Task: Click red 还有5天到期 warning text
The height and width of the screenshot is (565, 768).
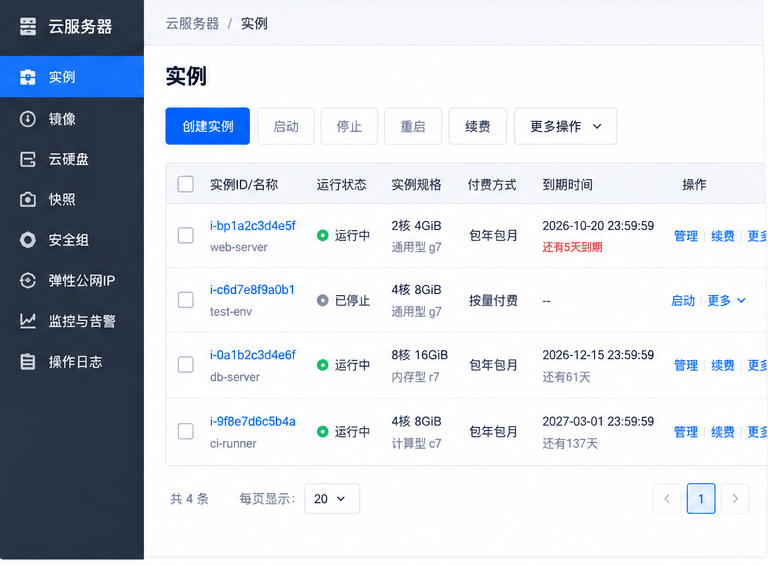Action: click(572, 247)
